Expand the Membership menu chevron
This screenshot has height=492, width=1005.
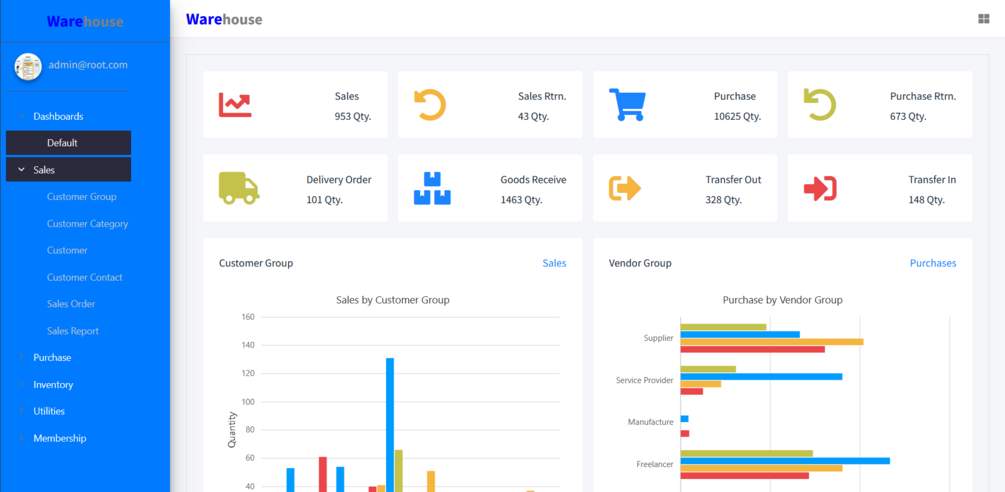(21, 438)
